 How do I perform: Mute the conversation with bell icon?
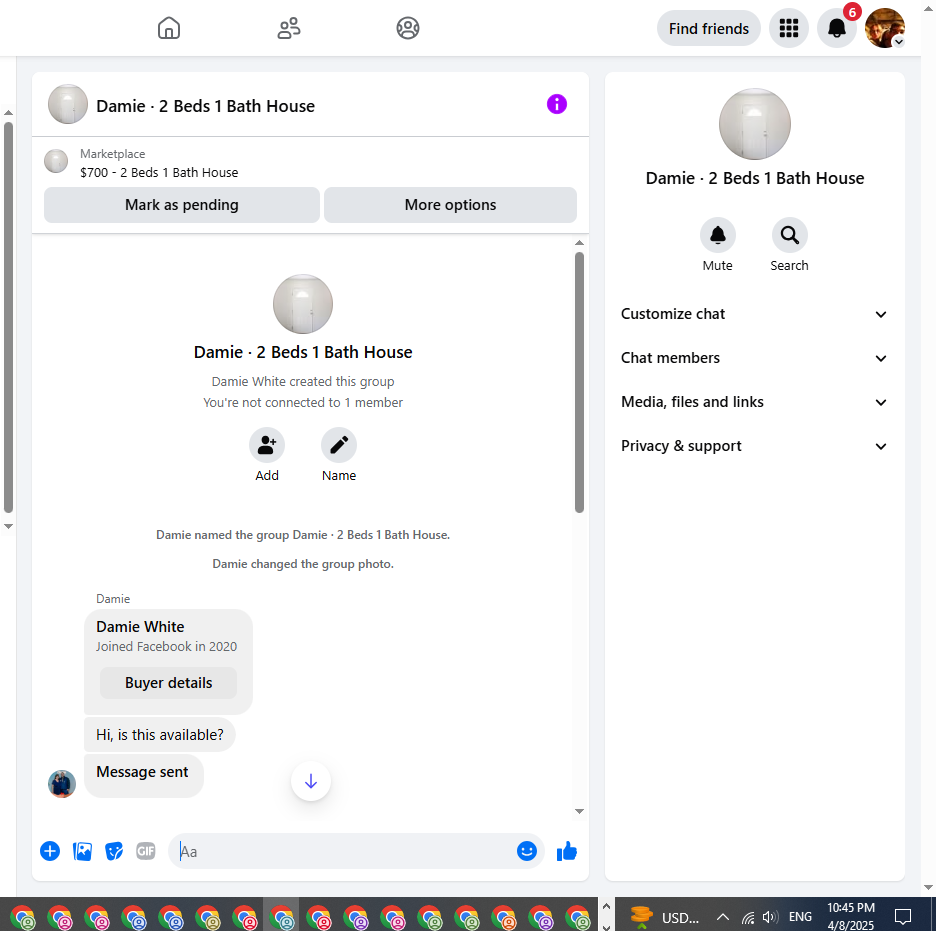point(718,235)
